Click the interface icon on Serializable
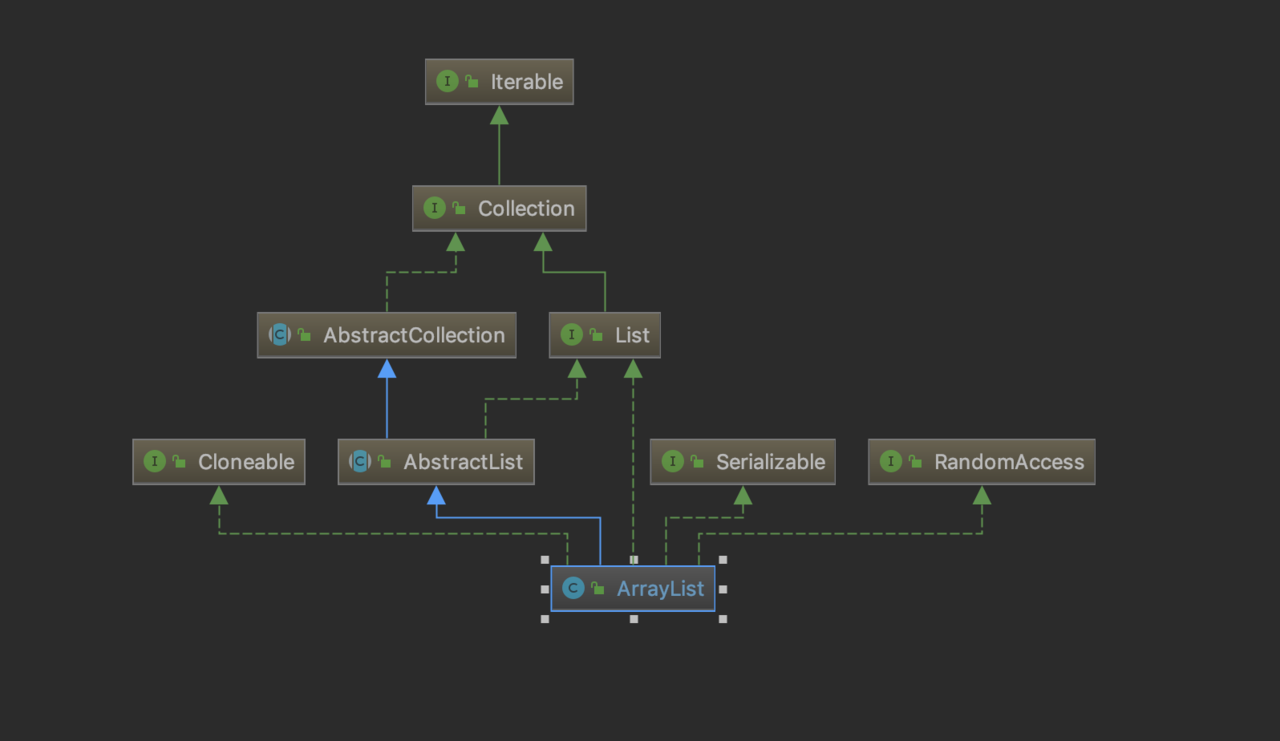The image size is (1280, 741). [672, 461]
